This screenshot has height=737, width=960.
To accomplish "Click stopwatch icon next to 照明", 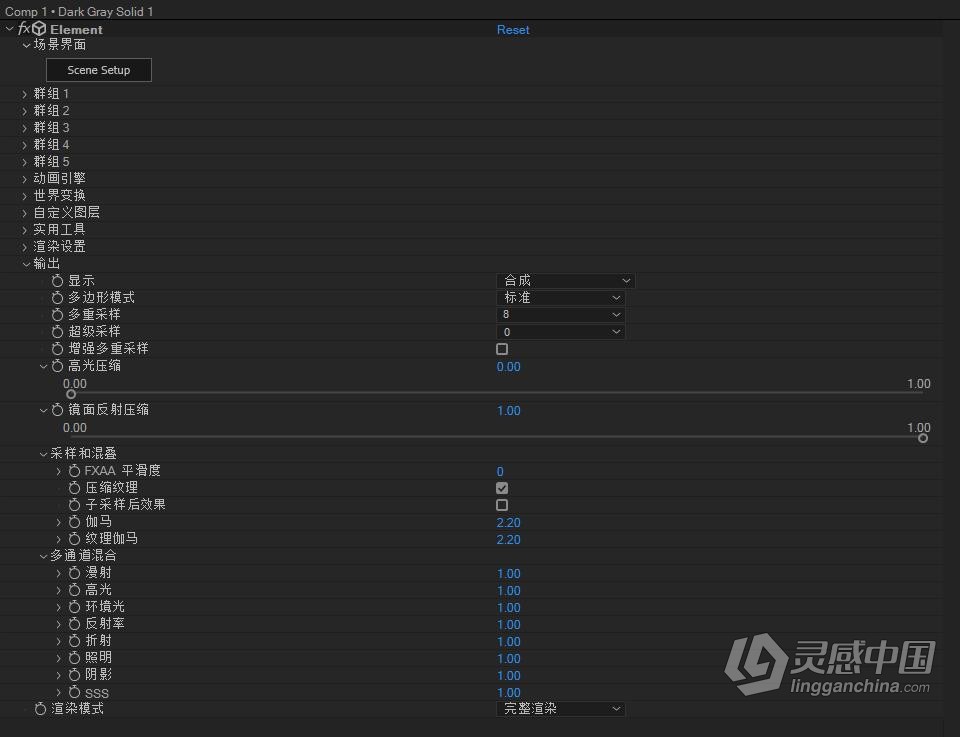I will pos(75,657).
